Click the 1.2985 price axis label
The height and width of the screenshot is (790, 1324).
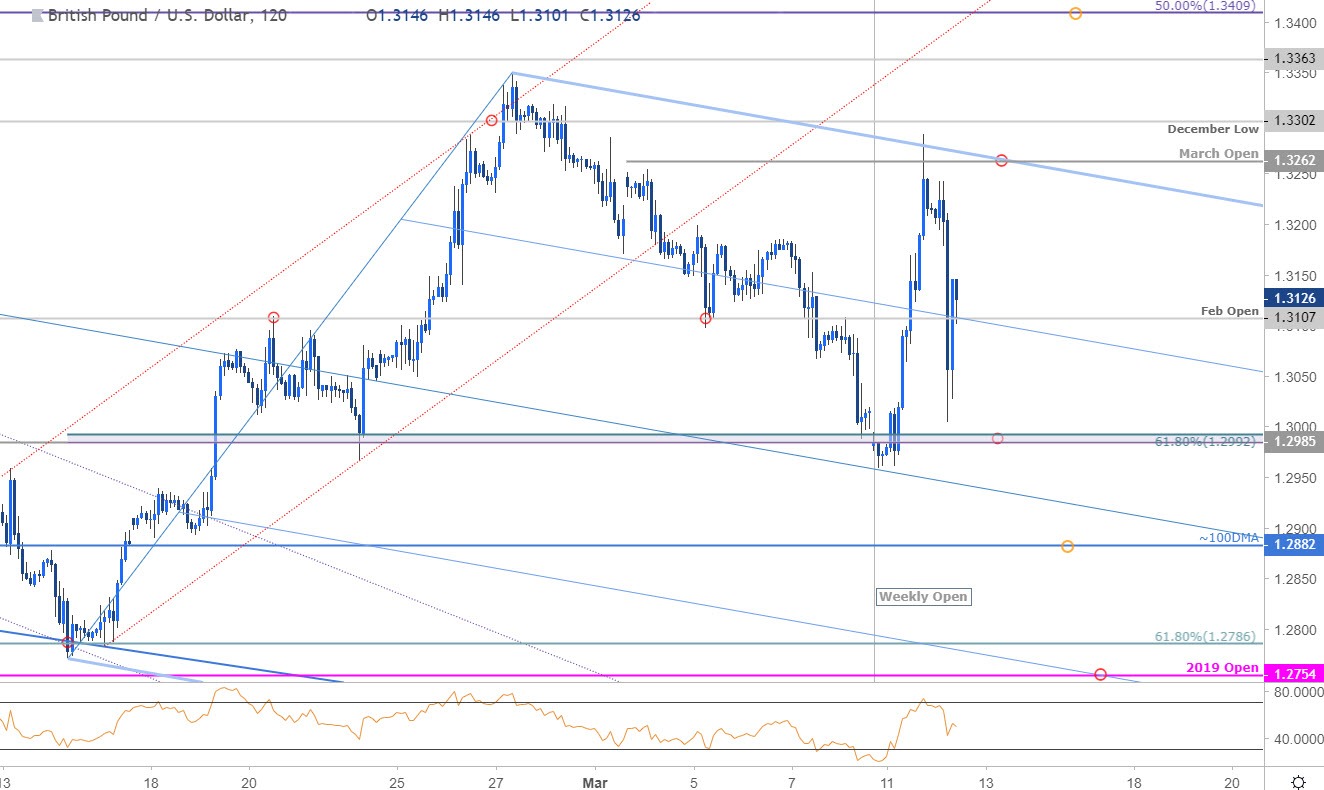coord(1293,440)
